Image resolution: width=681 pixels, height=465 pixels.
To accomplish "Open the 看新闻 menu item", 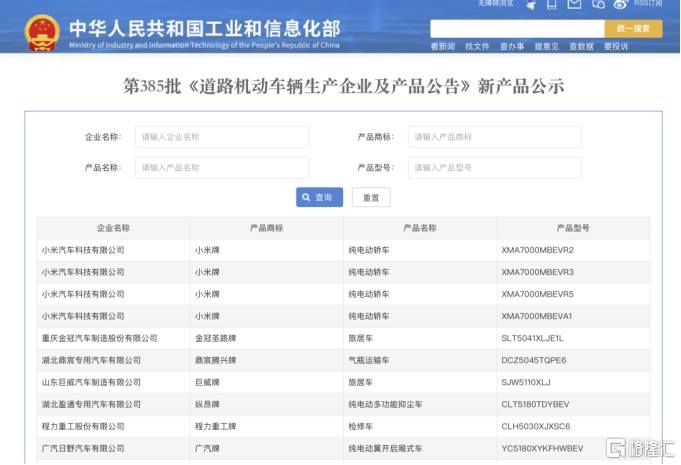I will (x=443, y=47).
